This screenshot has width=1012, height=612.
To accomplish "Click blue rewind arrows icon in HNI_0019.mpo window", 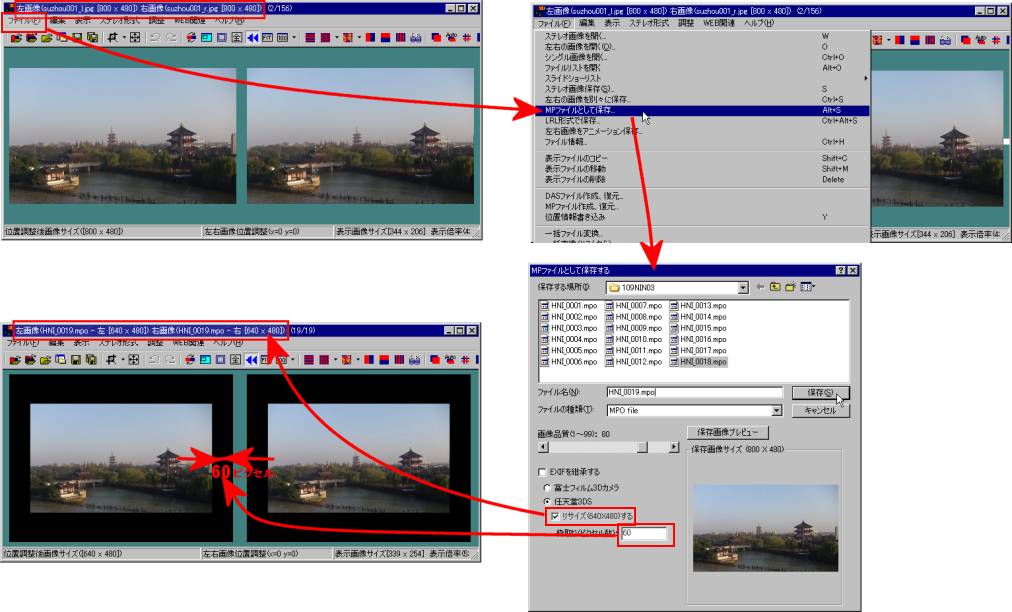I will click(x=252, y=360).
